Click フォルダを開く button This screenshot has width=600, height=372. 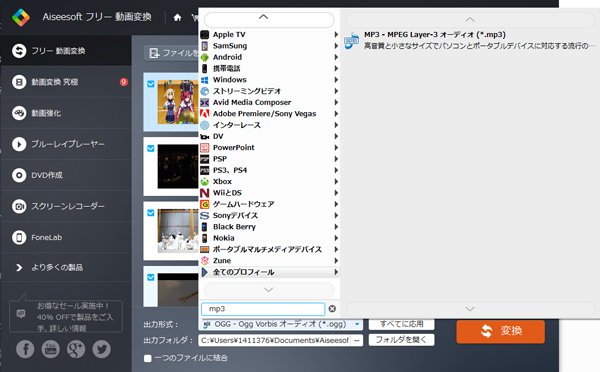coord(401,340)
